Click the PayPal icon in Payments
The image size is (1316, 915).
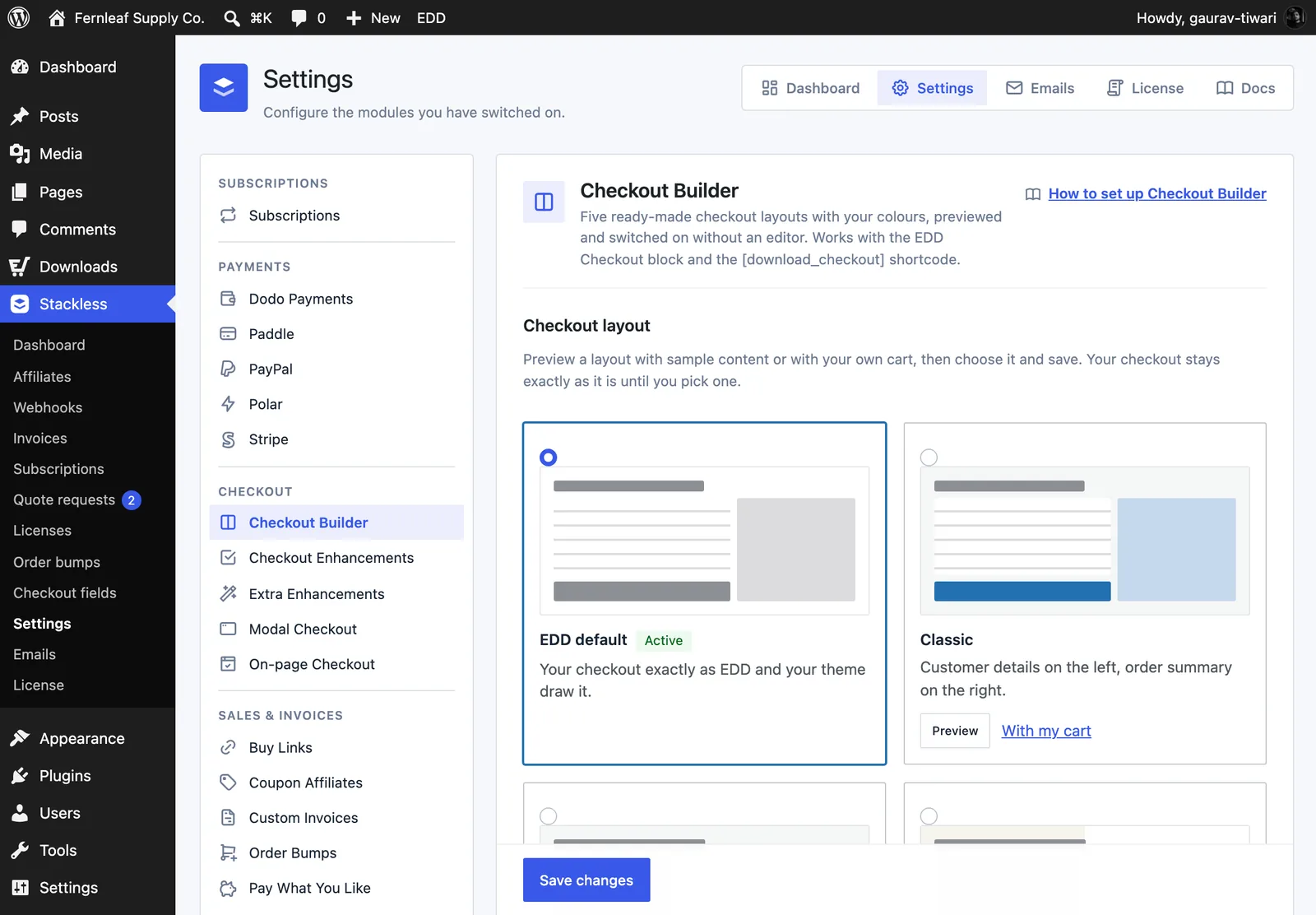click(228, 369)
